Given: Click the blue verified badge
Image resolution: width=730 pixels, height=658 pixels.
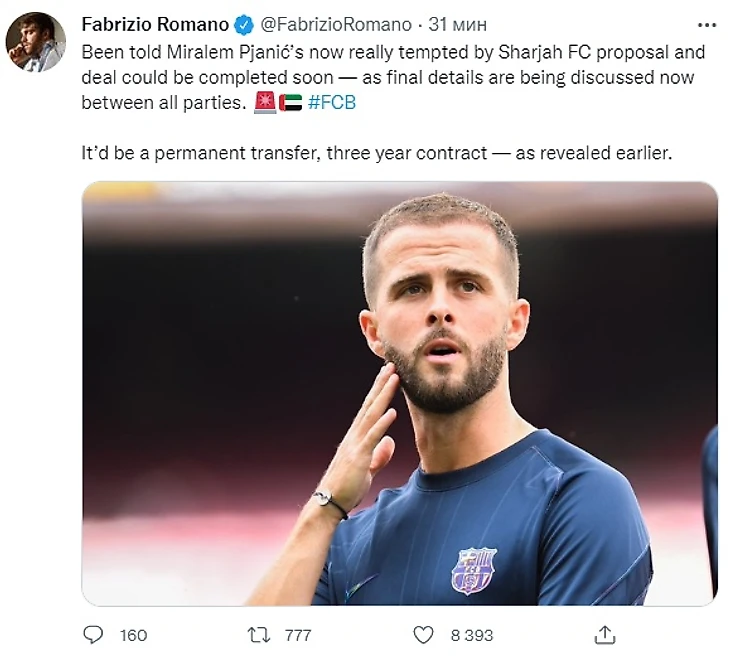Looking at the screenshot, I should click(246, 24).
